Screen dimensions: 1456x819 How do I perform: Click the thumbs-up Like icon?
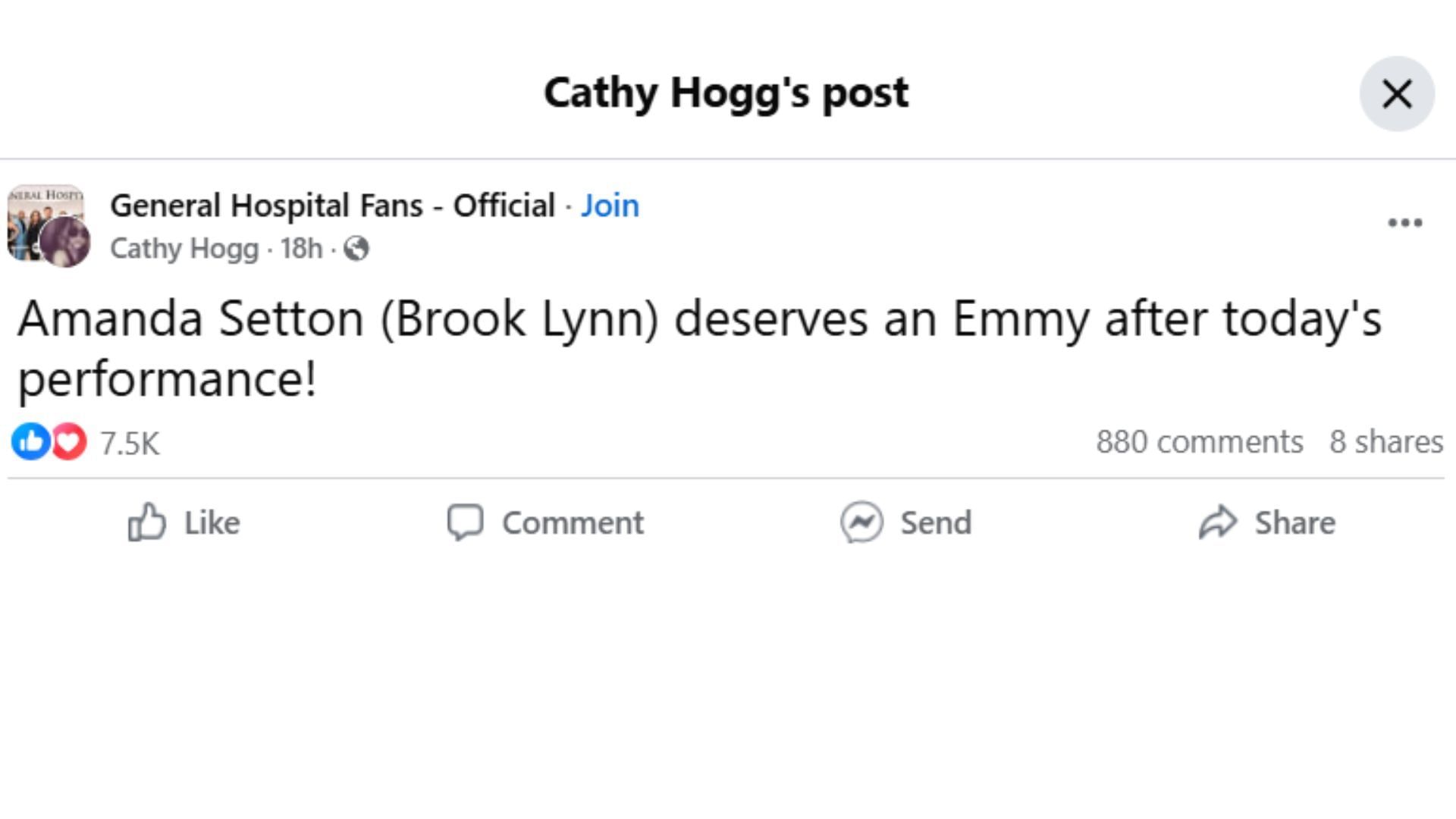tap(146, 522)
